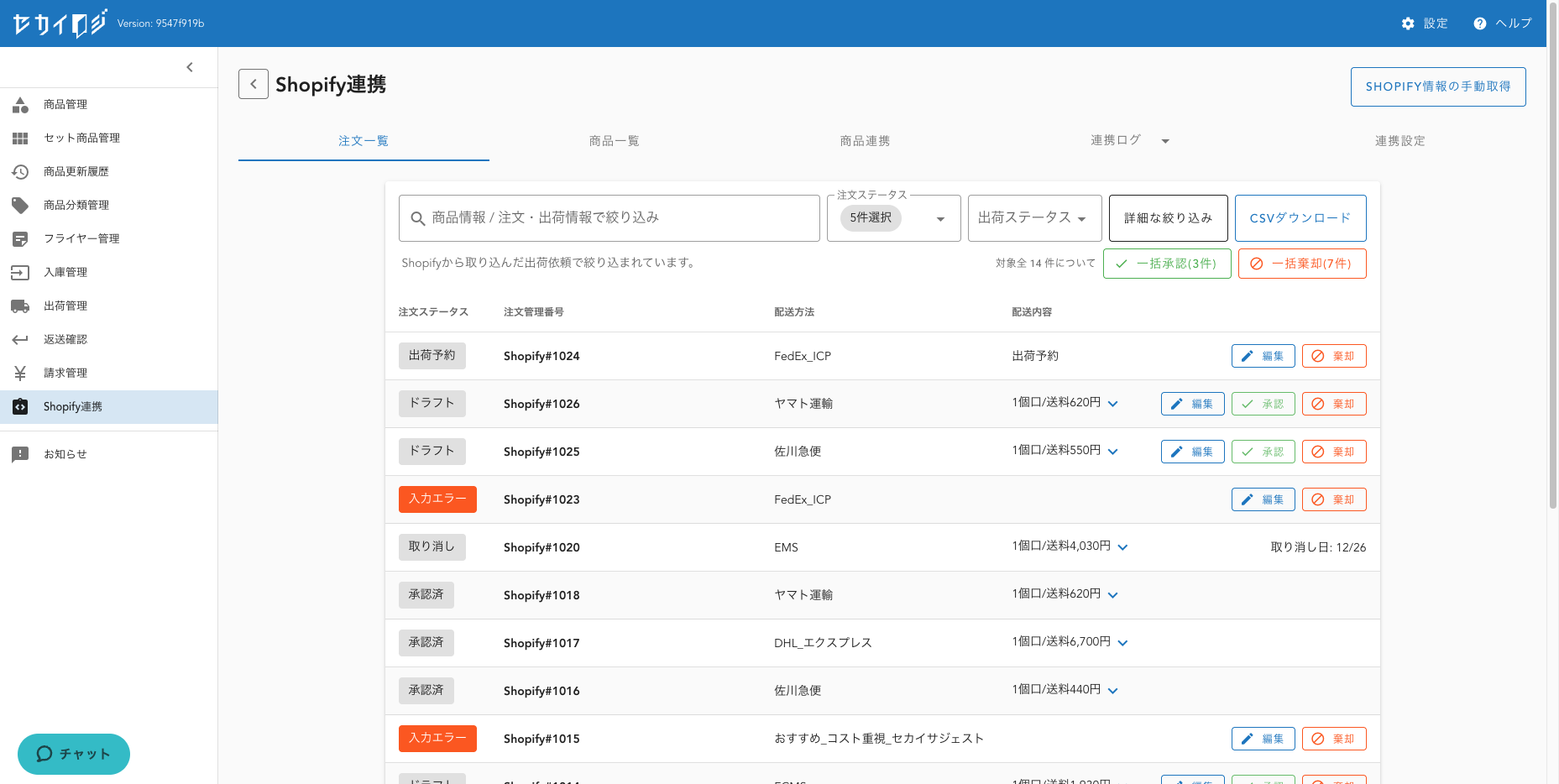Open the set product management icon
The width and height of the screenshot is (1559, 784).
click(x=20, y=139)
